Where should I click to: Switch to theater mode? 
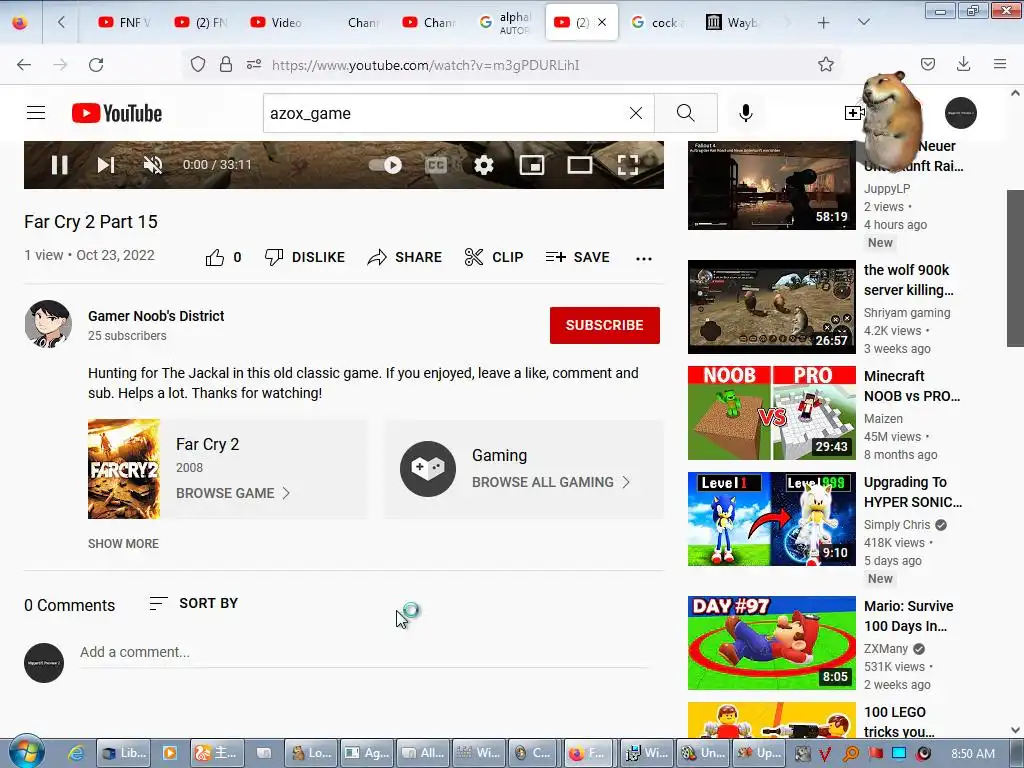click(579, 165)
